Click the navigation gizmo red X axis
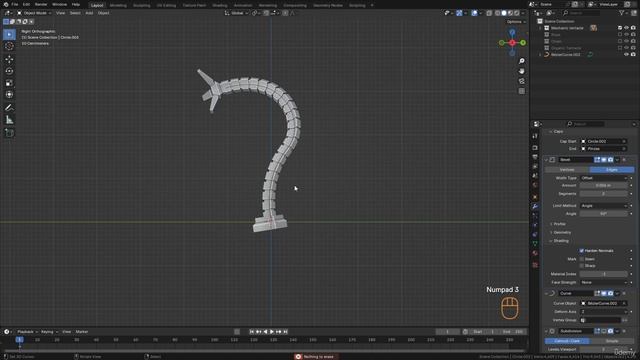The height and width of the screenshot is (360, 640). pos(512,42)
